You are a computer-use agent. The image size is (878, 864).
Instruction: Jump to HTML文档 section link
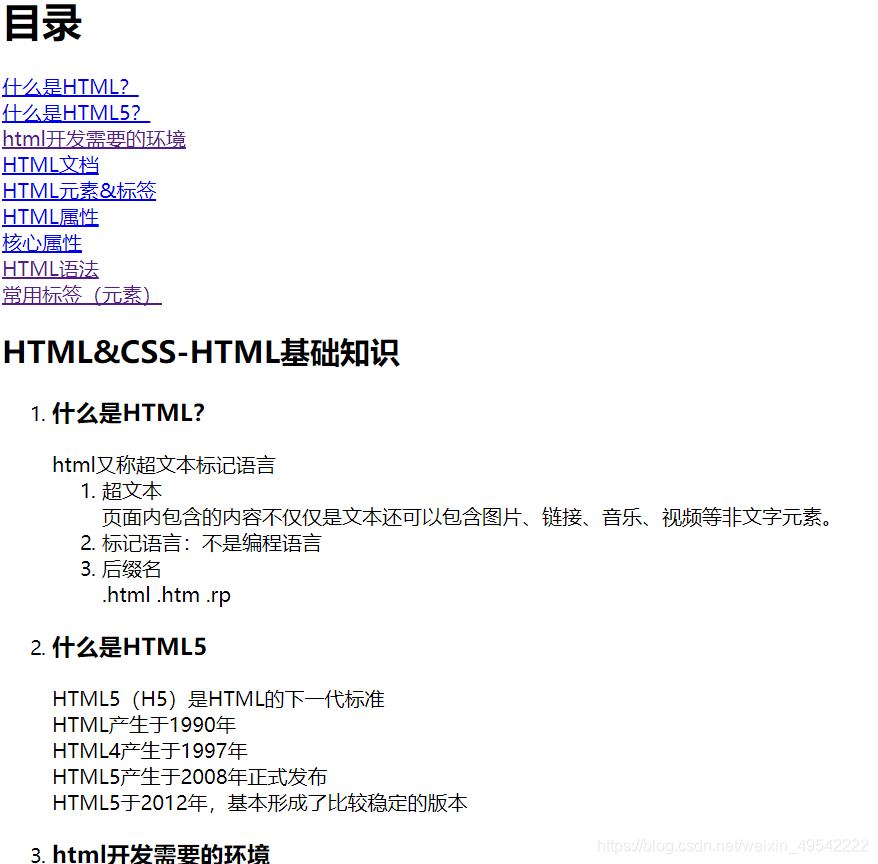(x=50, y=165)
